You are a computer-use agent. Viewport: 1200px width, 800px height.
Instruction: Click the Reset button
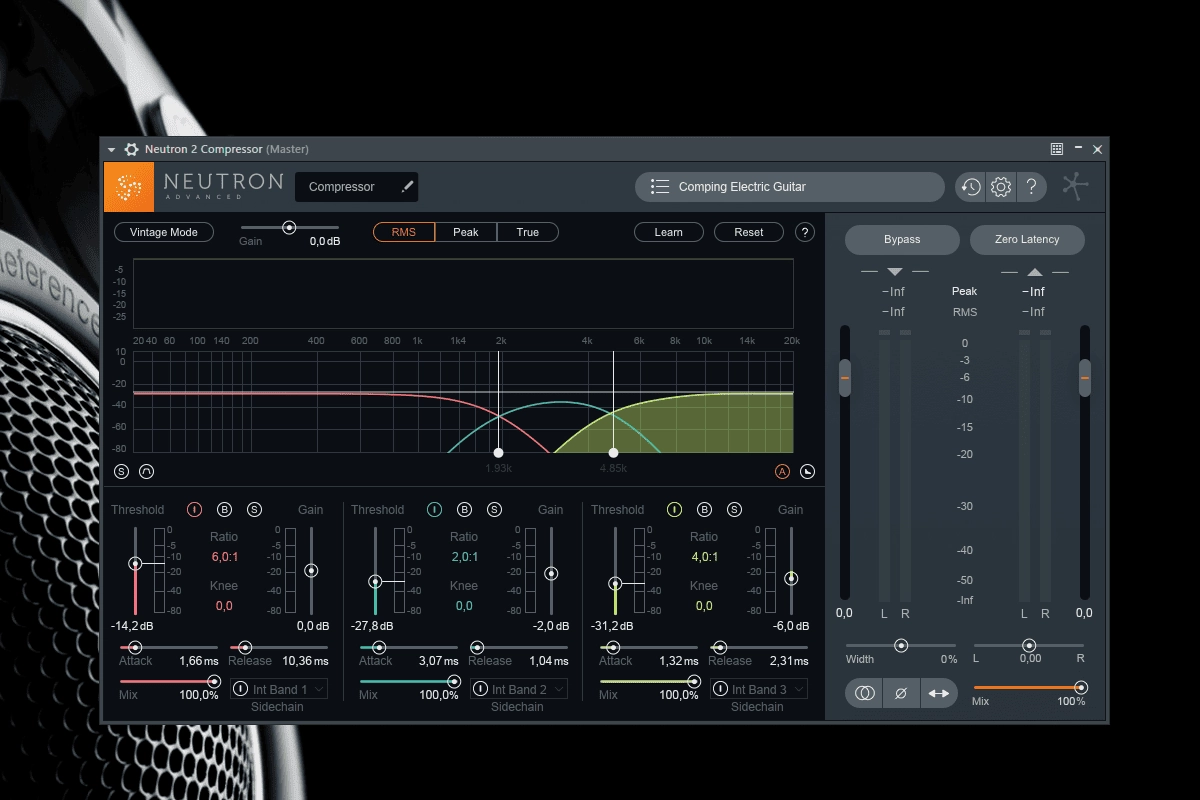point(749,232)
